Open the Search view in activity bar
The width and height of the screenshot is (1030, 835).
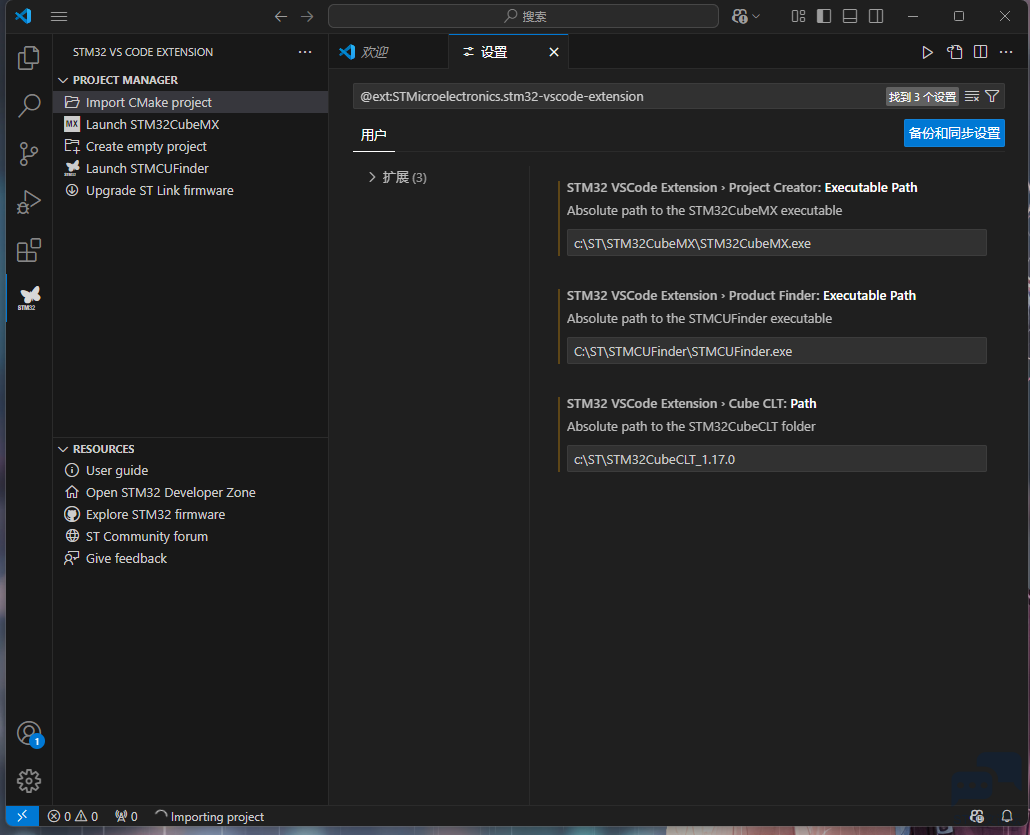28,105
